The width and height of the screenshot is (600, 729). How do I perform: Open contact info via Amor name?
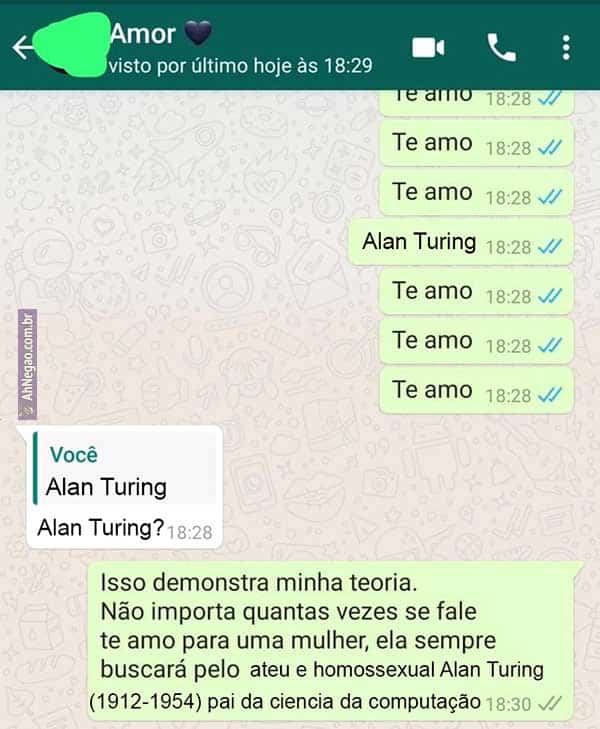click(x=143, y=34)
